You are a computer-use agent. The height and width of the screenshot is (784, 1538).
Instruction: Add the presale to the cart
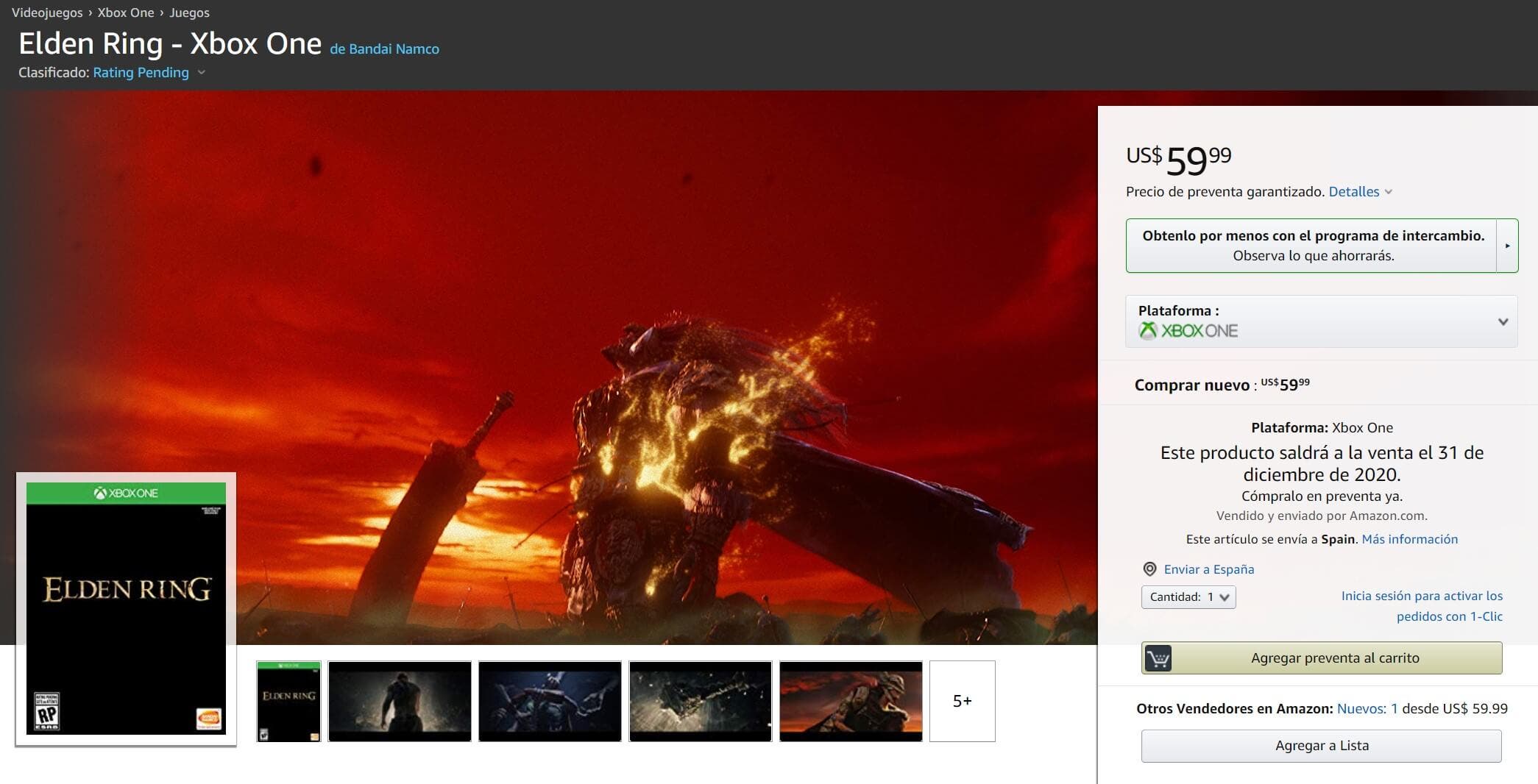click(x=1322, y=658)
